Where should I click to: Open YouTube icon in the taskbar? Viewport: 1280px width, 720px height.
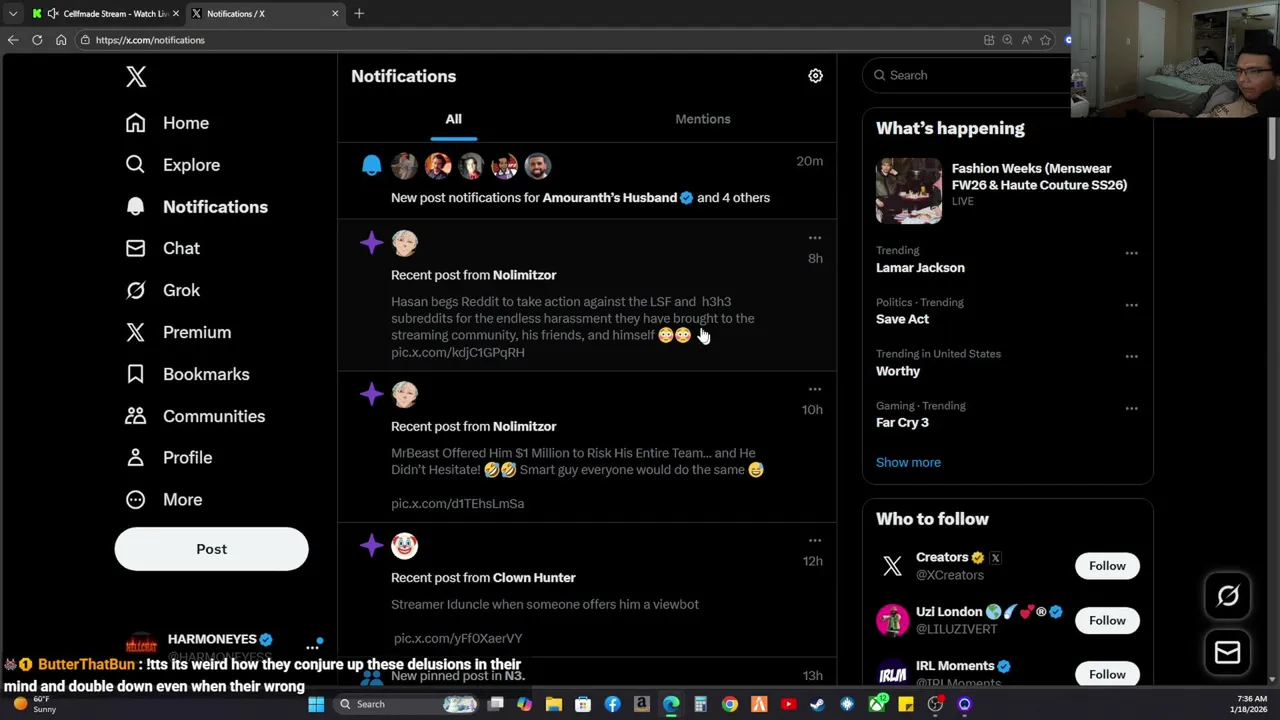pos(788,704)
